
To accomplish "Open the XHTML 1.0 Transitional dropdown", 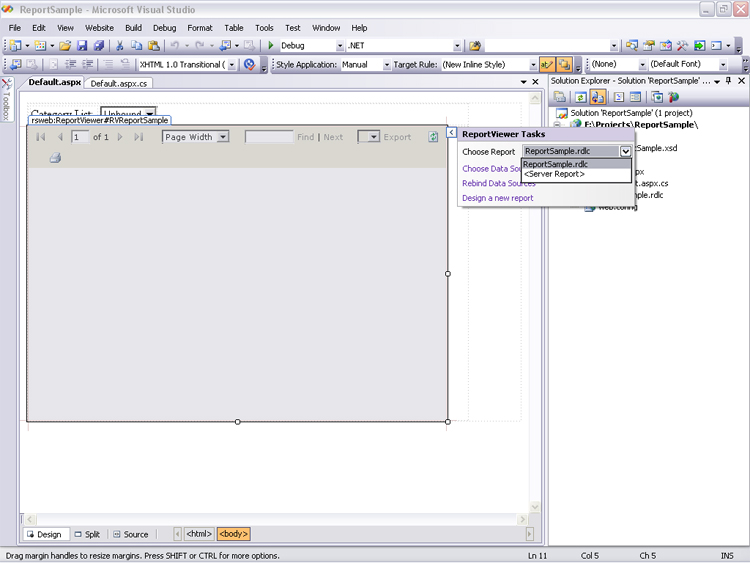I will (x=232, y=65).
